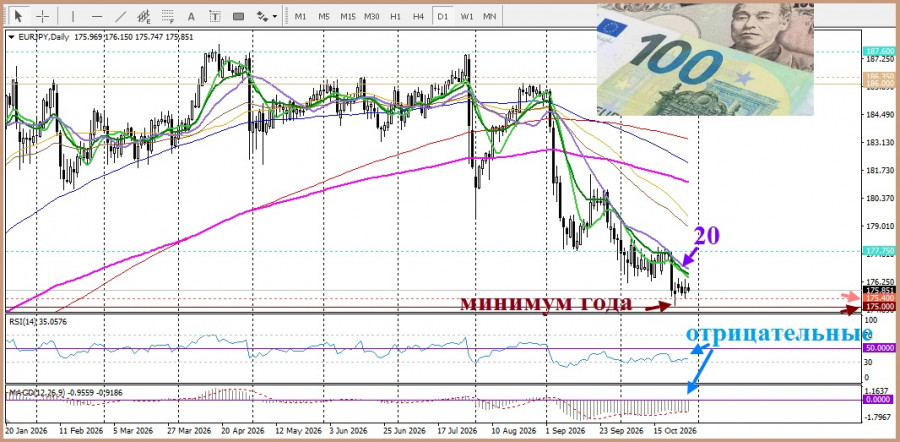Viewport: 900px width, 442px height.
Task: Switch chart to H4 timeframe
Action: click(x=418, y=17)
